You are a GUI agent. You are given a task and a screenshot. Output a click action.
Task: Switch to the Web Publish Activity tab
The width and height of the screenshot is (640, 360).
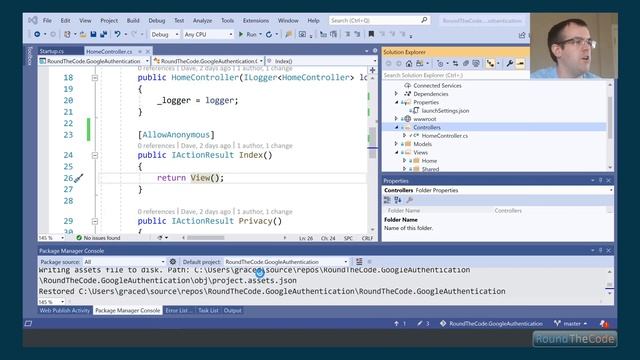click(x=64, y=311)
